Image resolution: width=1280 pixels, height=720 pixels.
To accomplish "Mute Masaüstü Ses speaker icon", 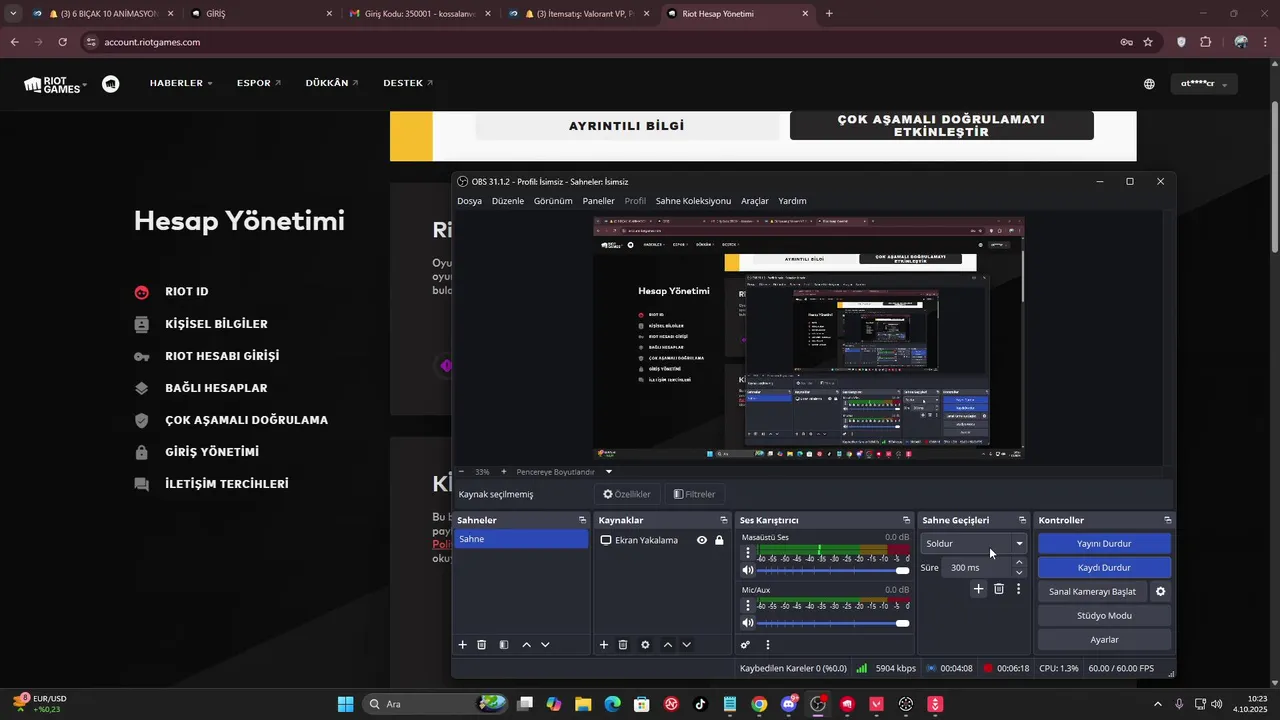I will [747, 570].
